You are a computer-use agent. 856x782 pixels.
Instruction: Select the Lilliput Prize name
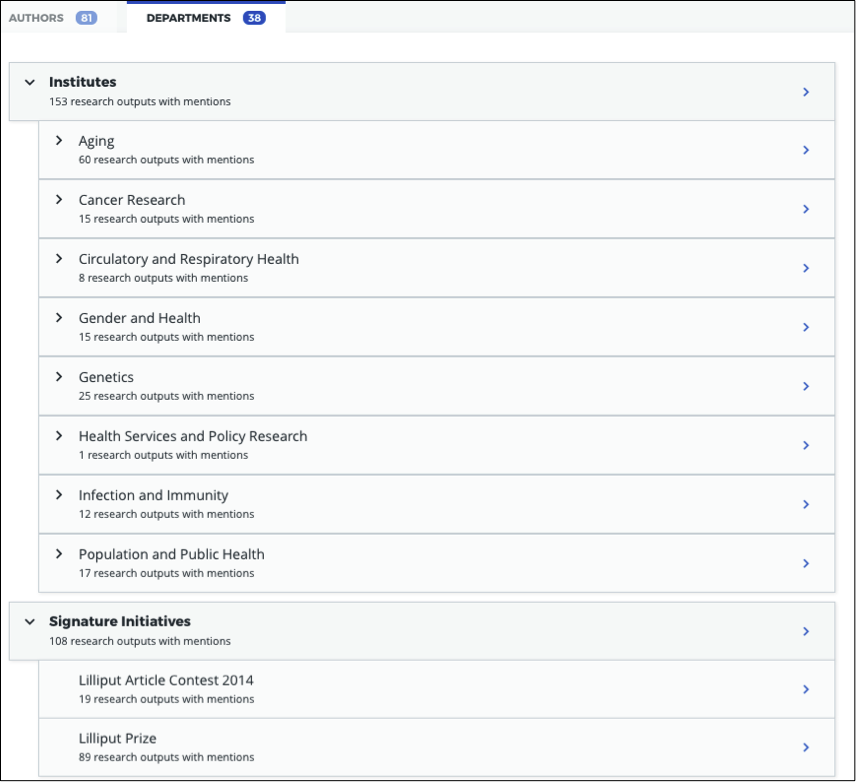tap(117, 738)
